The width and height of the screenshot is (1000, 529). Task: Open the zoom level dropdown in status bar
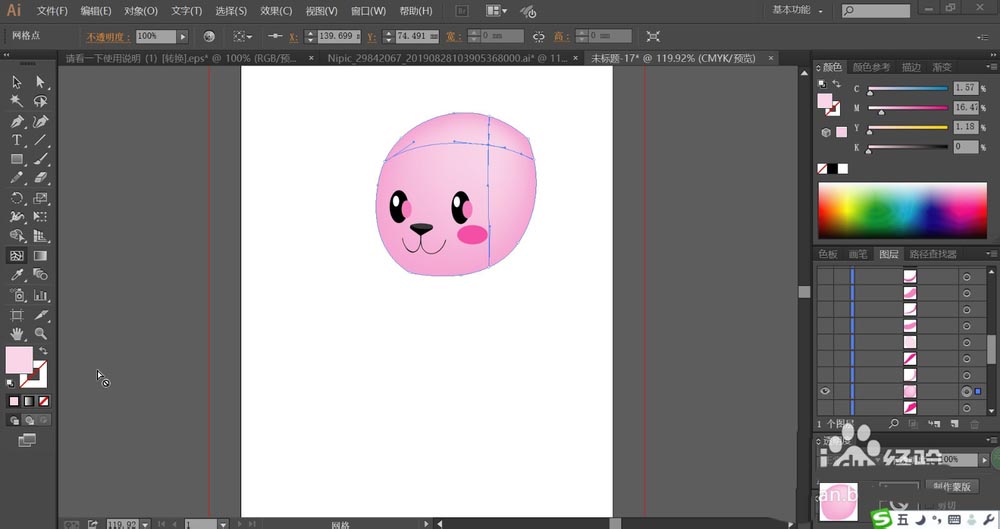point(146,523)
